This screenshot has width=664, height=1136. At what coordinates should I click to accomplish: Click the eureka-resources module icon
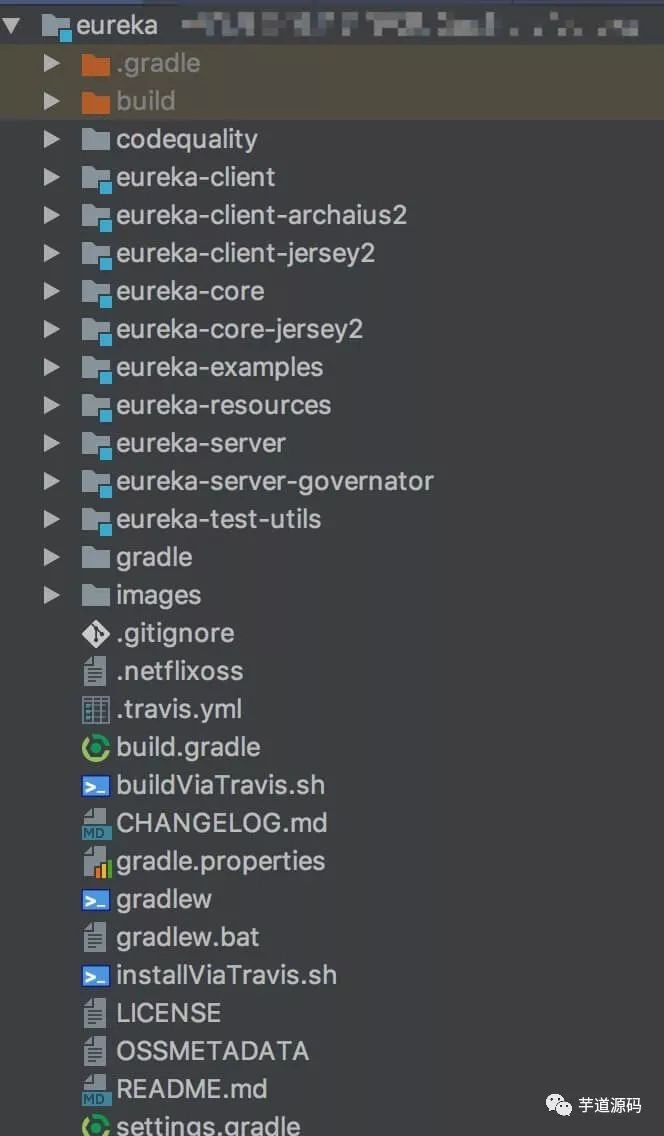pyautogui.click(x=96, y=407)
